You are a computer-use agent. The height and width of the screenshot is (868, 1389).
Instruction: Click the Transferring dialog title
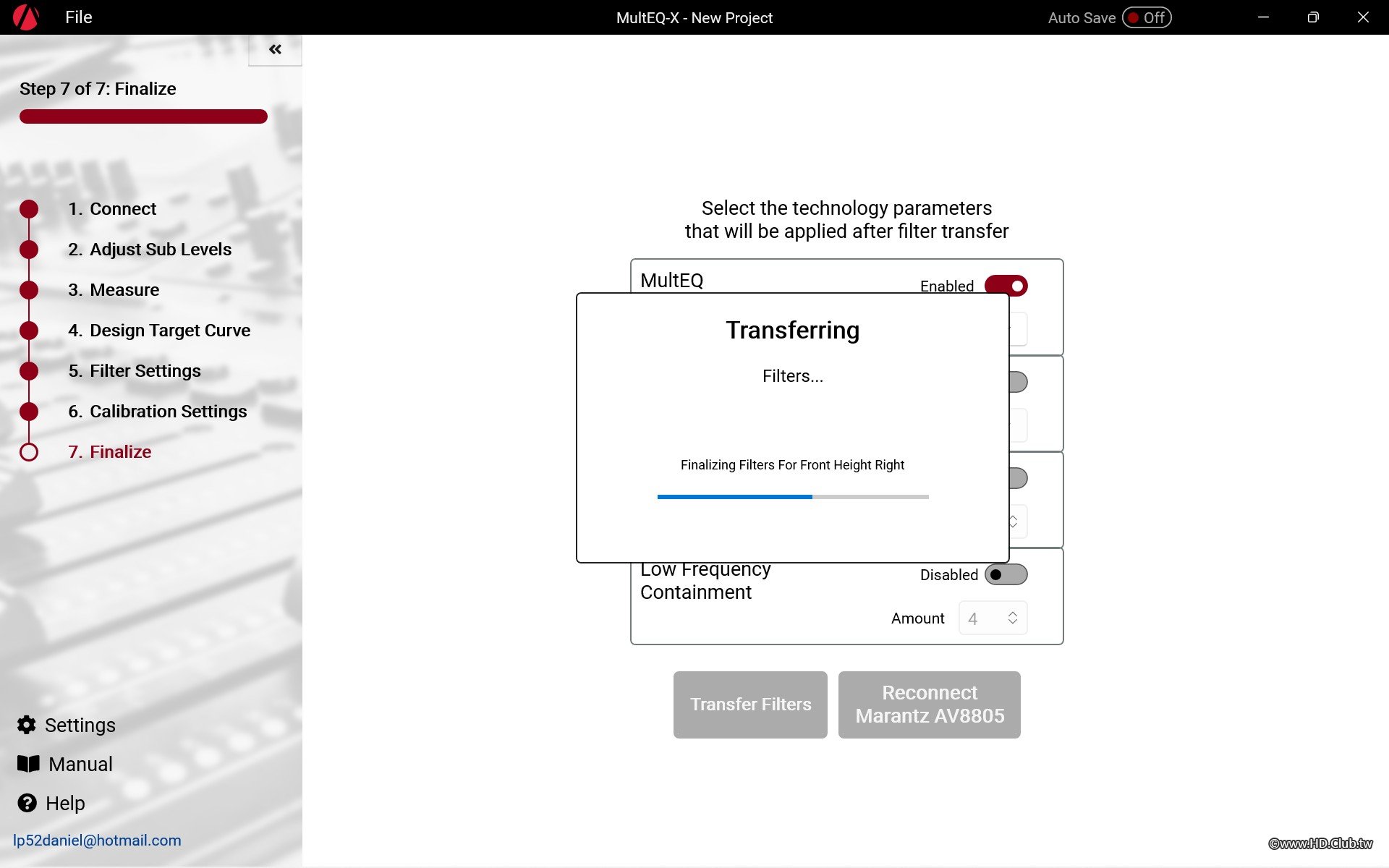coord(793,331)
